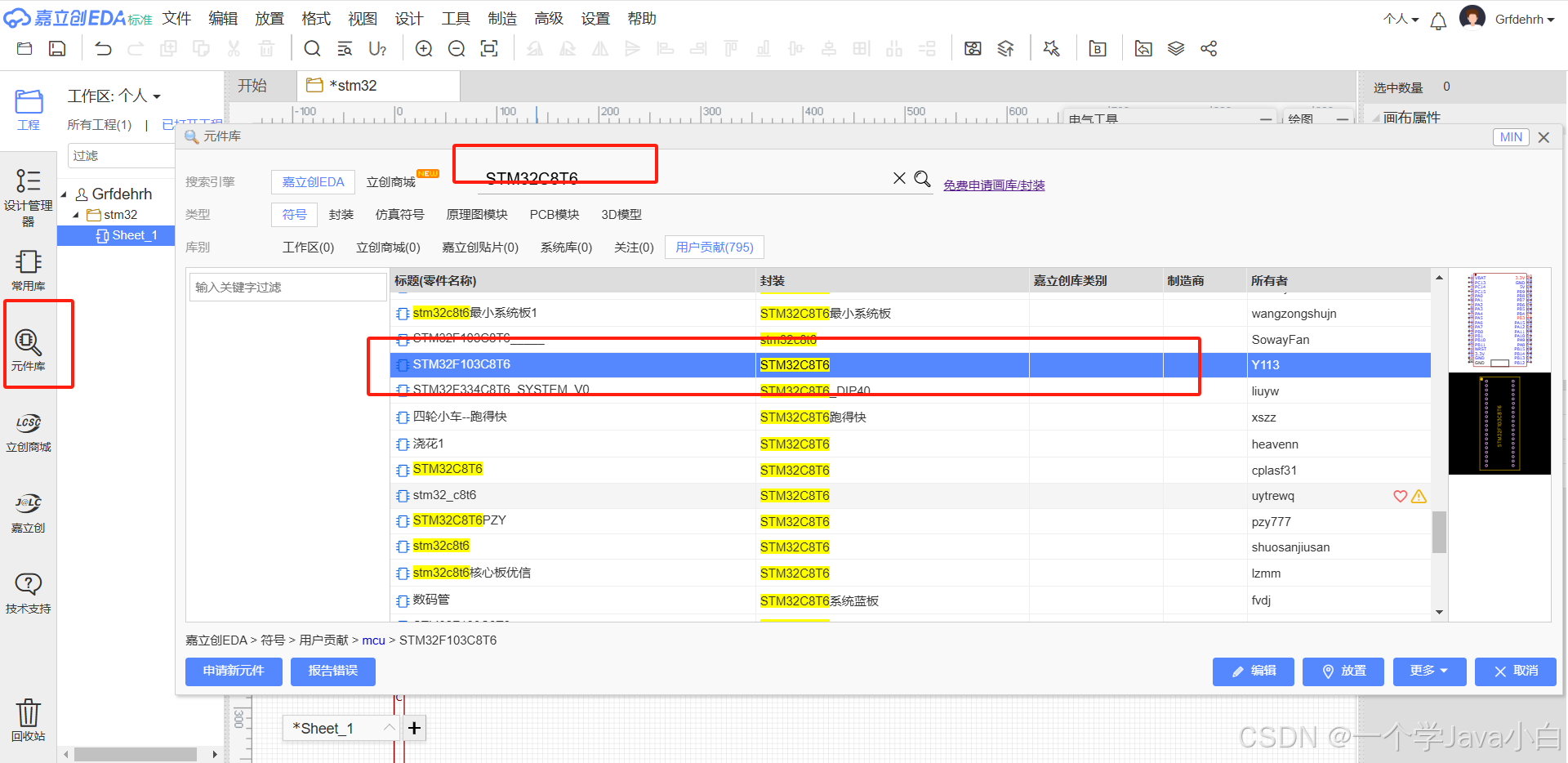Screen dimensions: 1568x763
Task: Click the zoom out icon
Action: click(x=457, y=49)
